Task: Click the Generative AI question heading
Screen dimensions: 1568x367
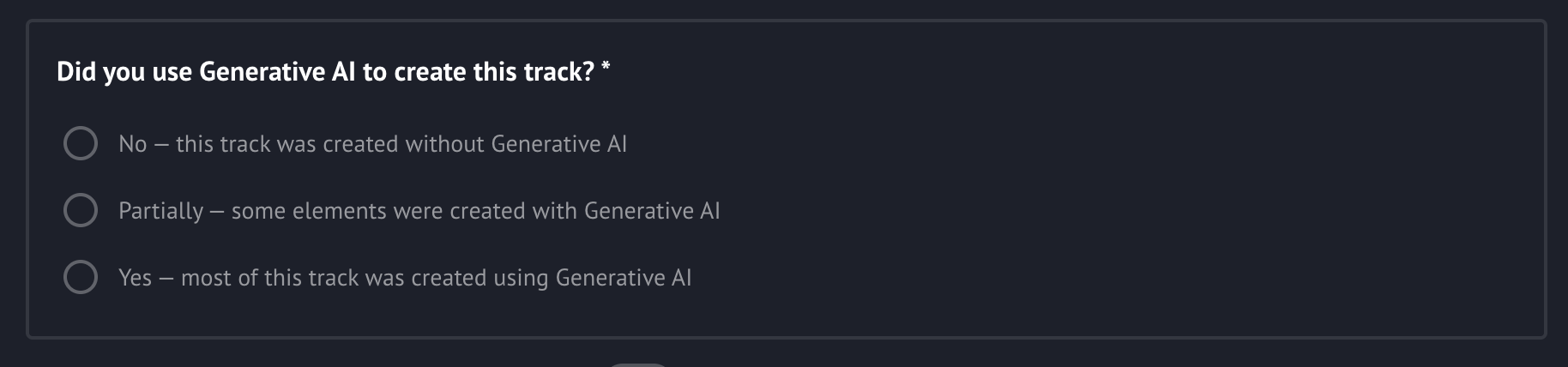Action: (x=325, y=72)
